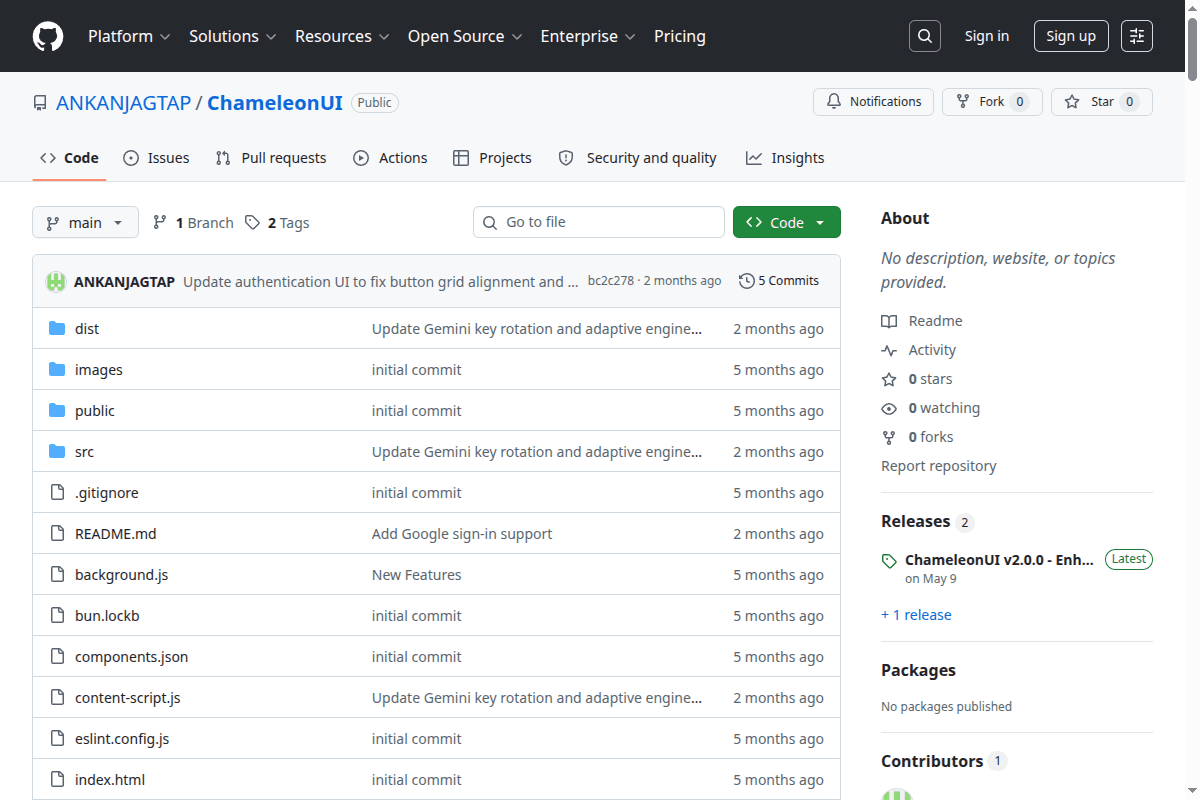1200x800 pixels.
Task: Click the Sign in link
Action: (987, 36)
